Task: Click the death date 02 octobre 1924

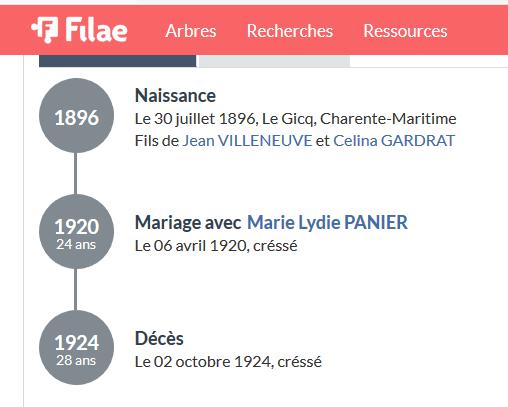Action: 204,362
